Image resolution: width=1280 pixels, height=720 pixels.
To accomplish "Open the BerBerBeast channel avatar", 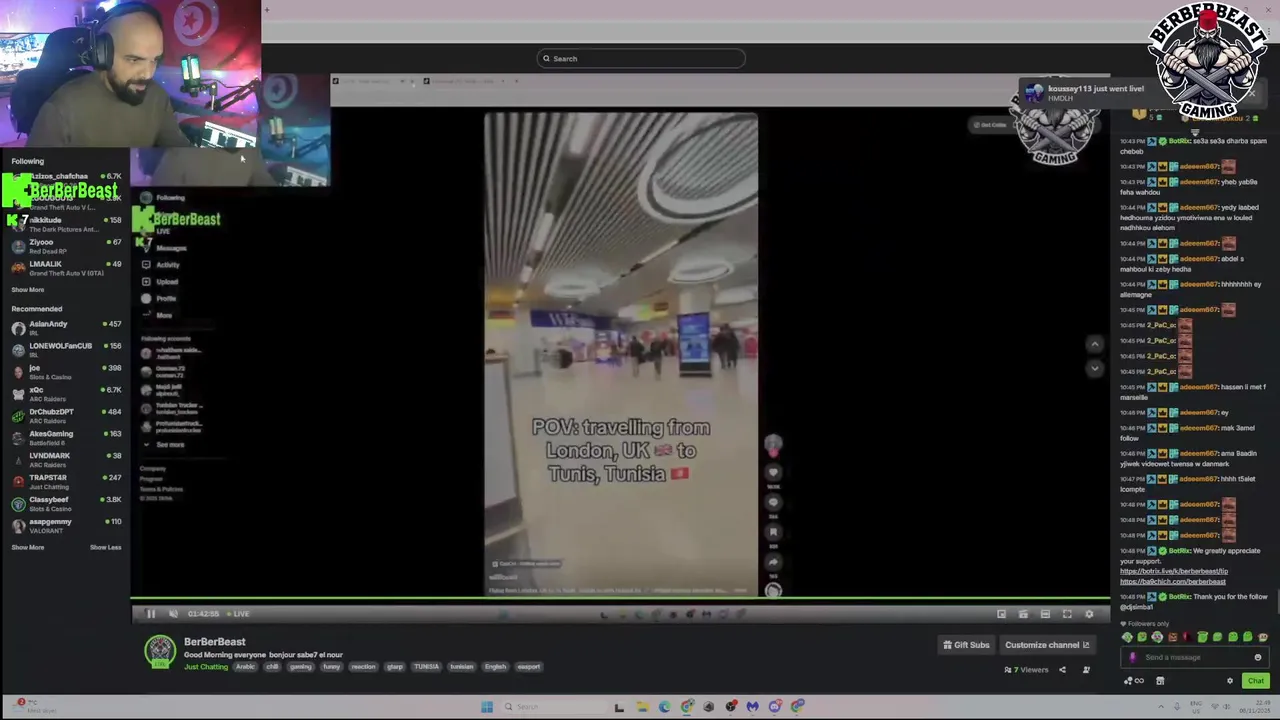I will pyautogui.click(x=160, y=652).
